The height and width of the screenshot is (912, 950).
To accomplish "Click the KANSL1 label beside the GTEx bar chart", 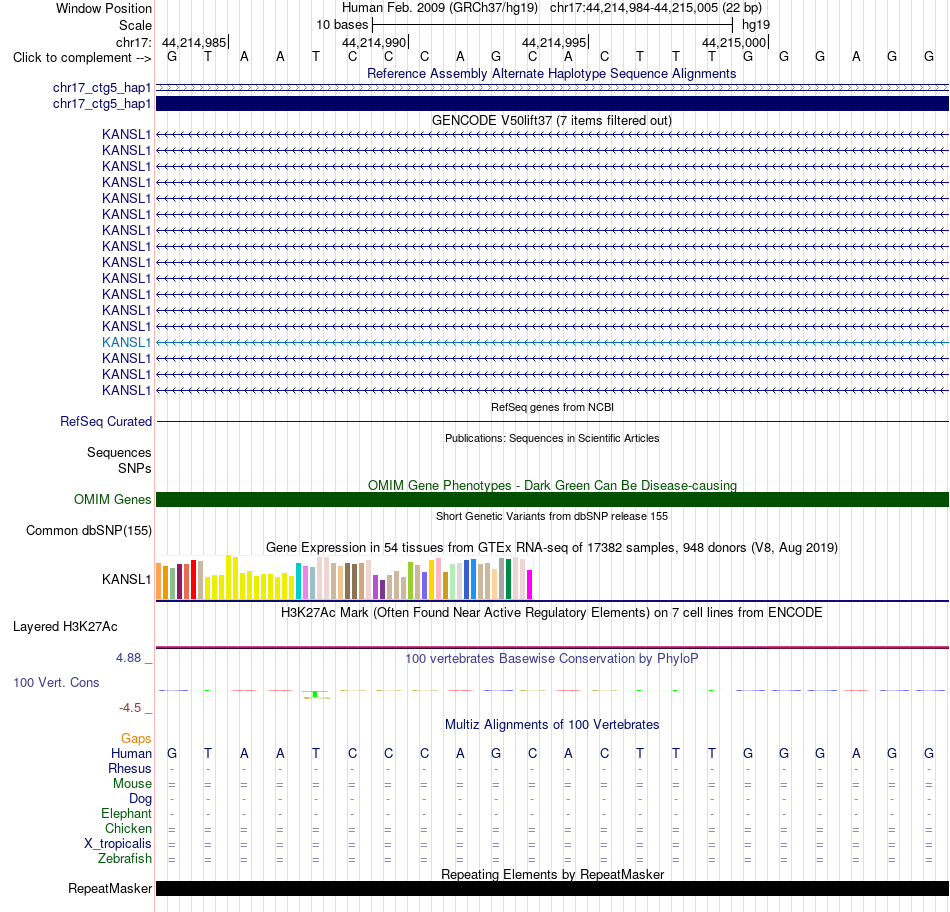I will 126,579.
